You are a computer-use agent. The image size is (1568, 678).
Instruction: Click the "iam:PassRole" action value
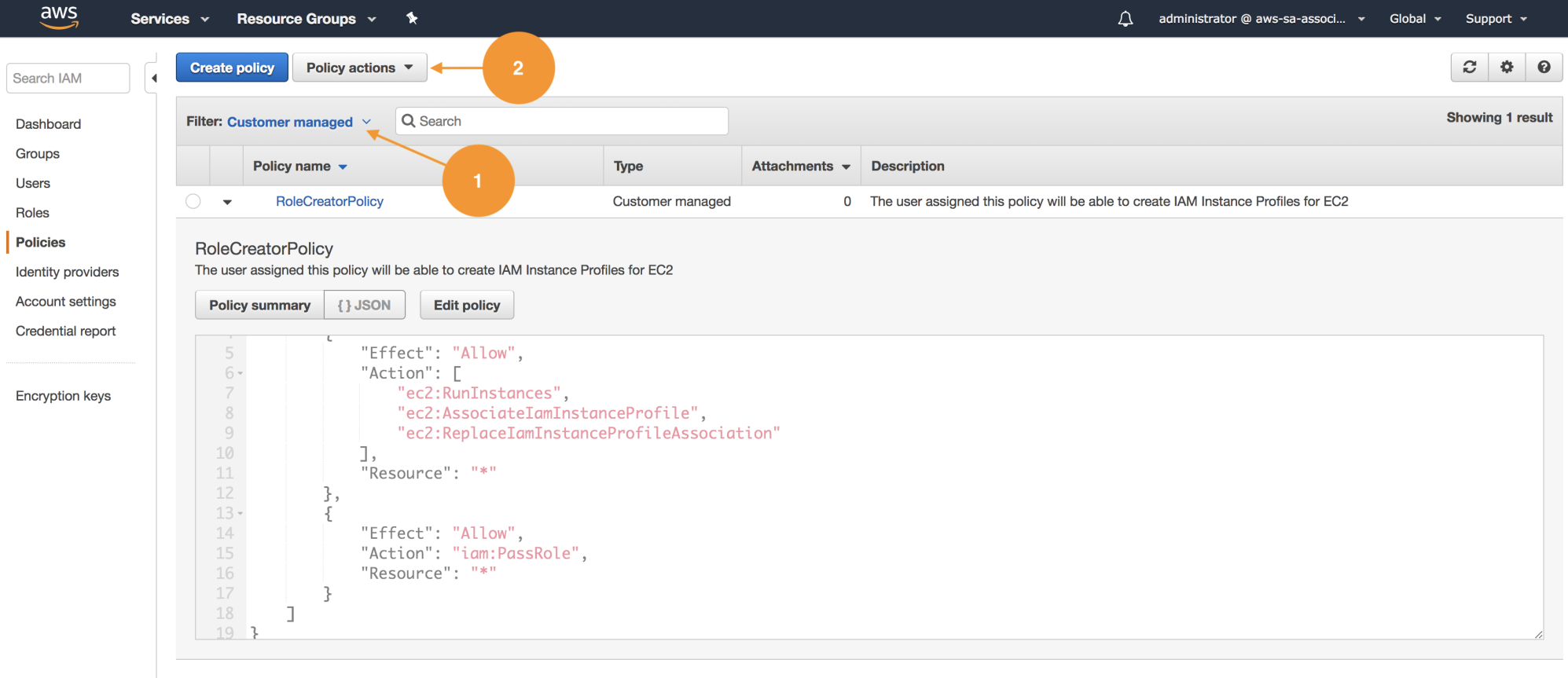[516, 553]
